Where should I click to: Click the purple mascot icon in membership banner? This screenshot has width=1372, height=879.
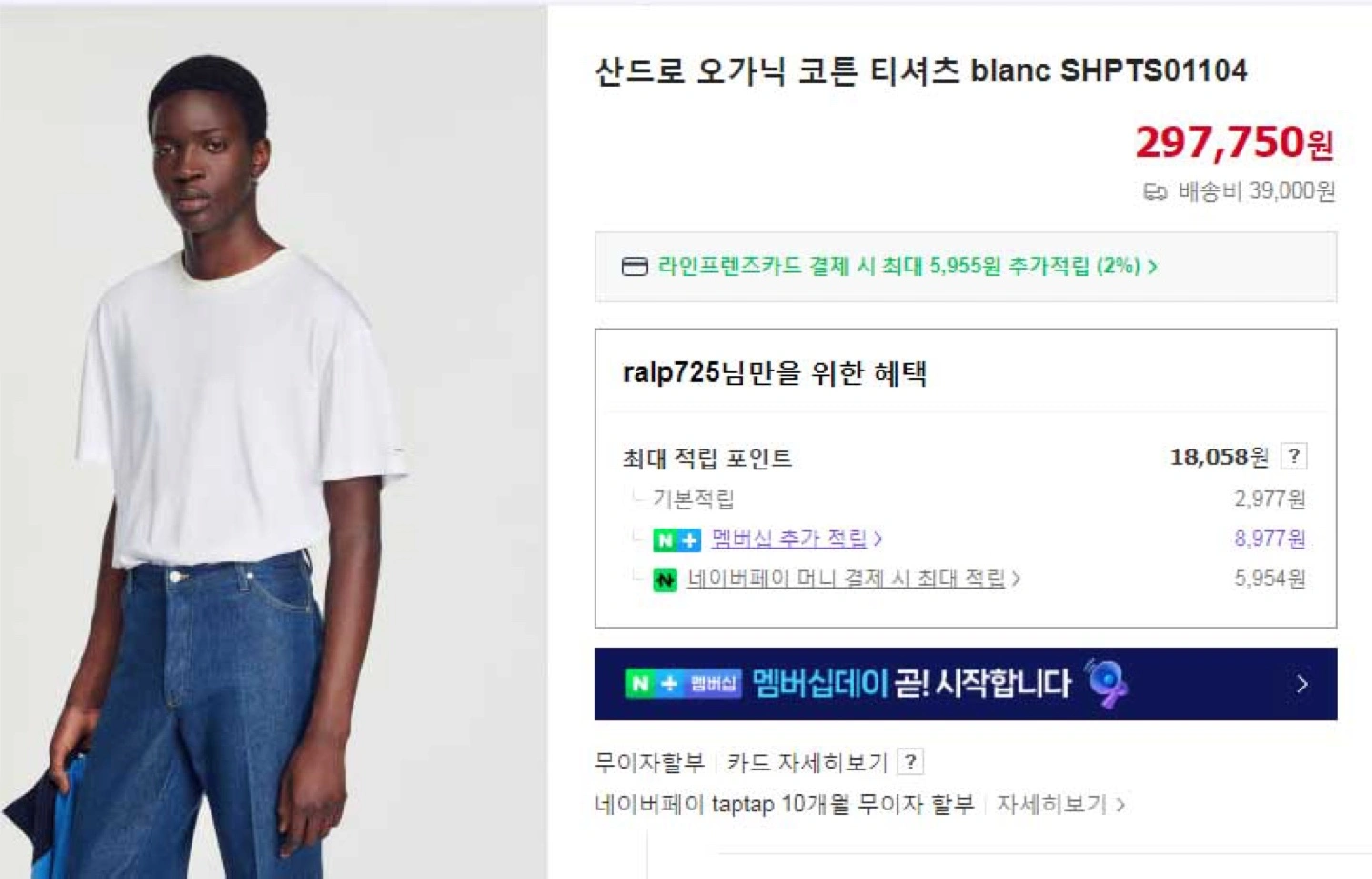tap(1106, 683)
